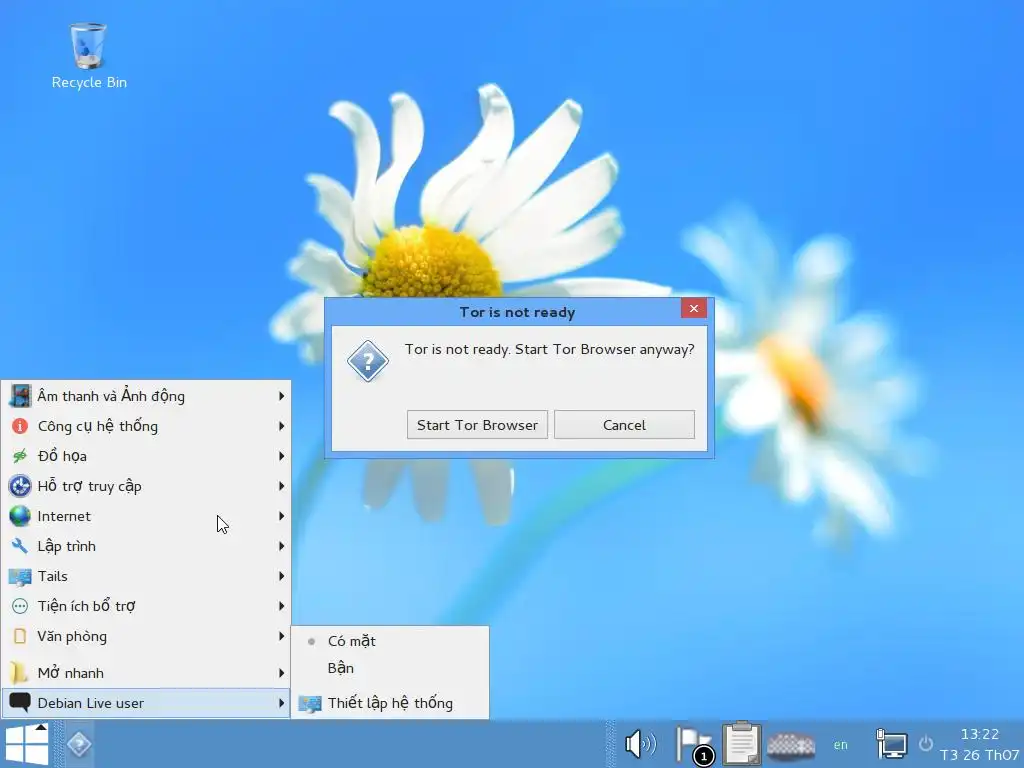Expand Âm thanh và Ảnh động submenu arrow
The width and height of the screenshot is (1024, 768).
click(281, 396)
